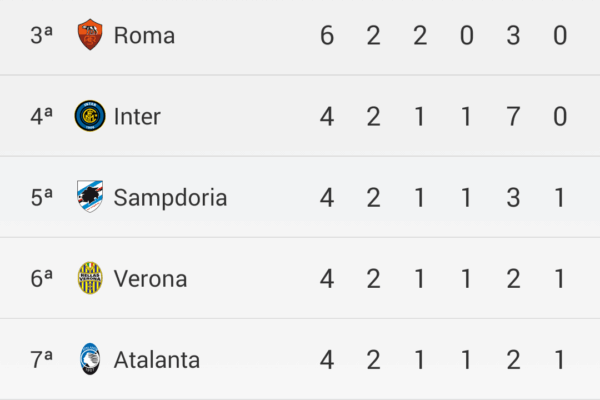This screenshot has width=600, height=400.
Task: Click the 4ª position label
Action: (x=41, y=117)
